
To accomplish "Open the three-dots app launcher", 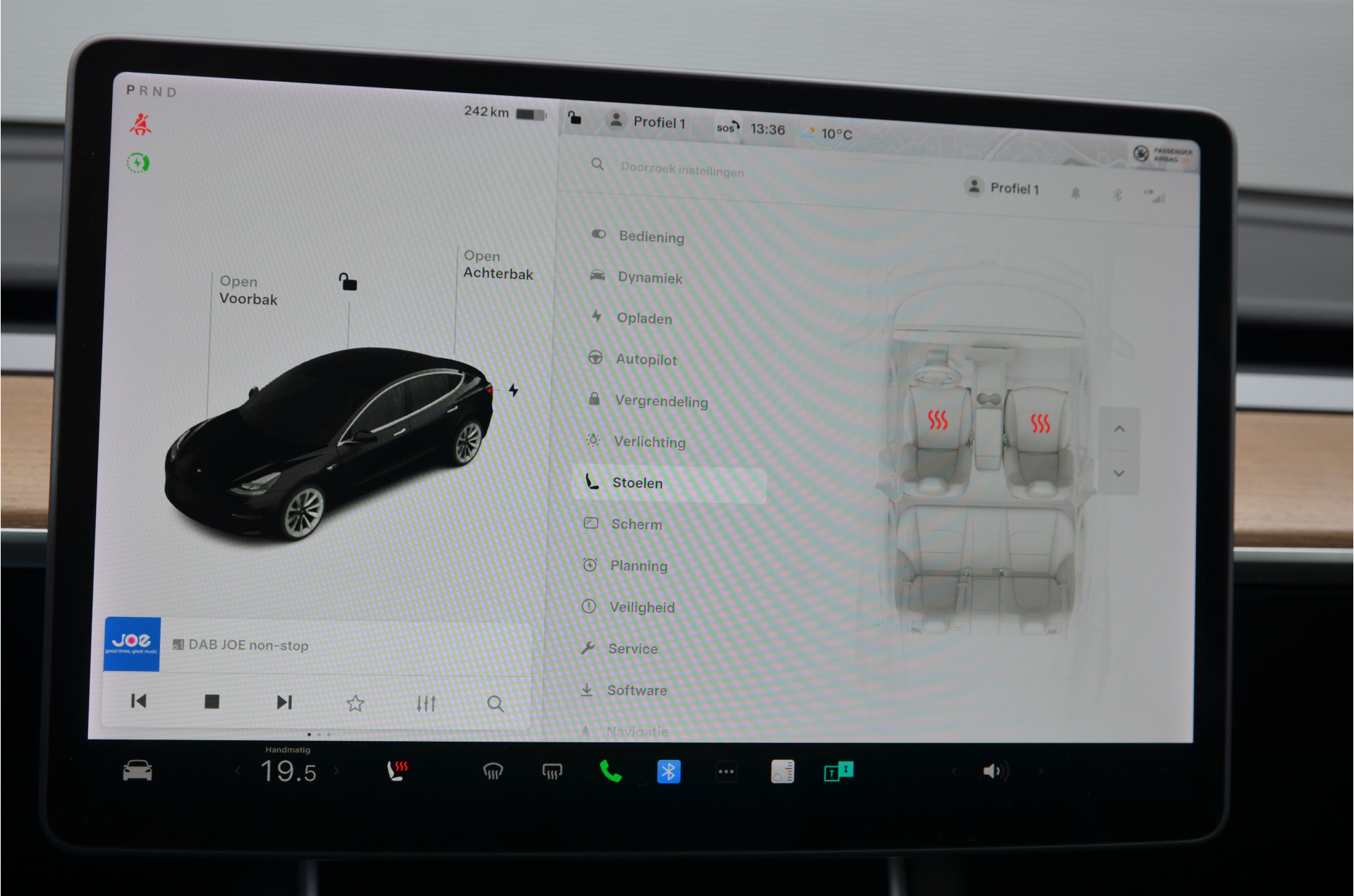I will point(726,771).
